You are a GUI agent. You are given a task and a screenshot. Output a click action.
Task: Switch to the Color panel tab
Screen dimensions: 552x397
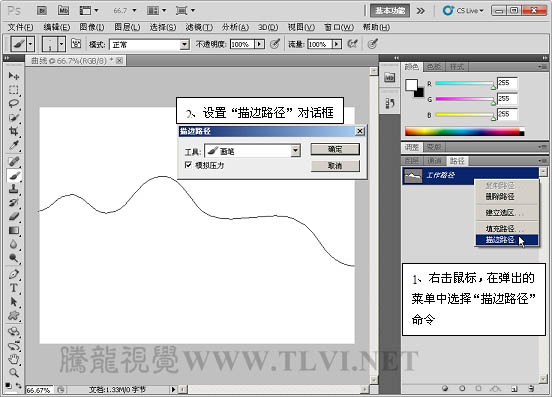(411, 66)
